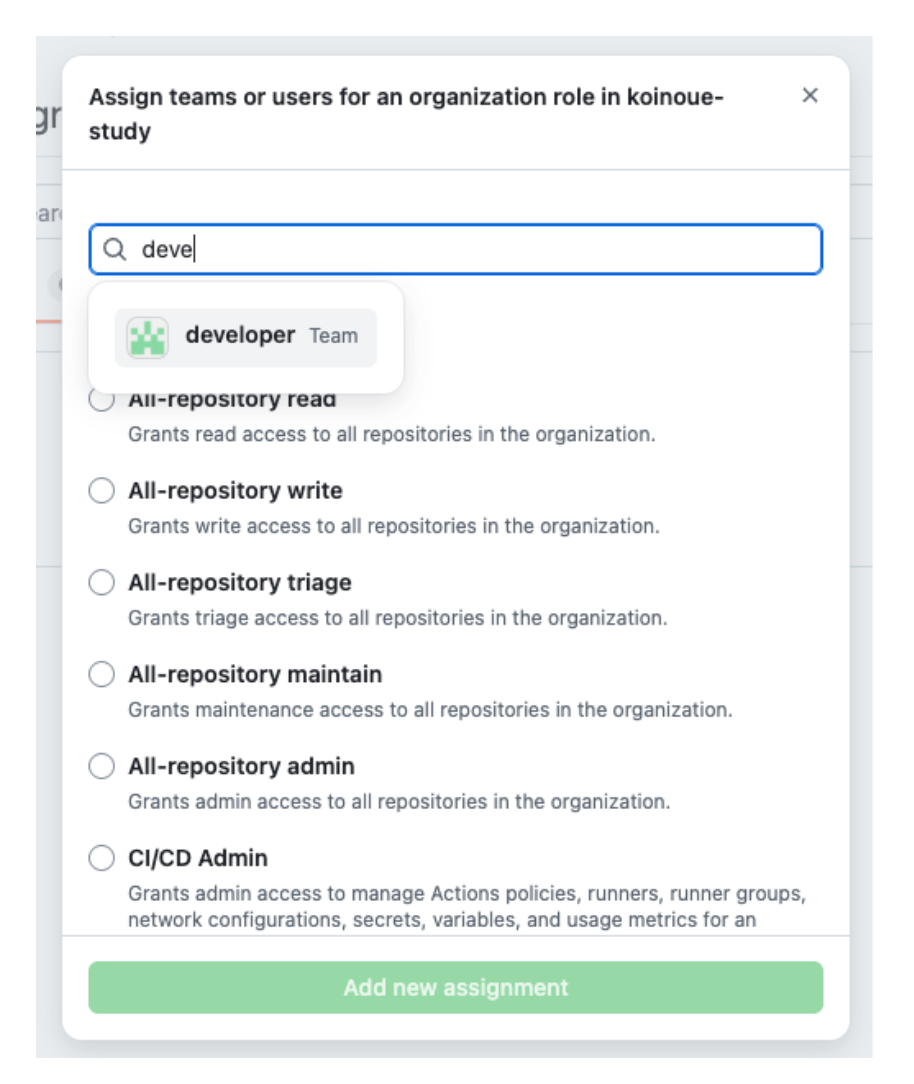Click the All-repository triage label text

239,583
